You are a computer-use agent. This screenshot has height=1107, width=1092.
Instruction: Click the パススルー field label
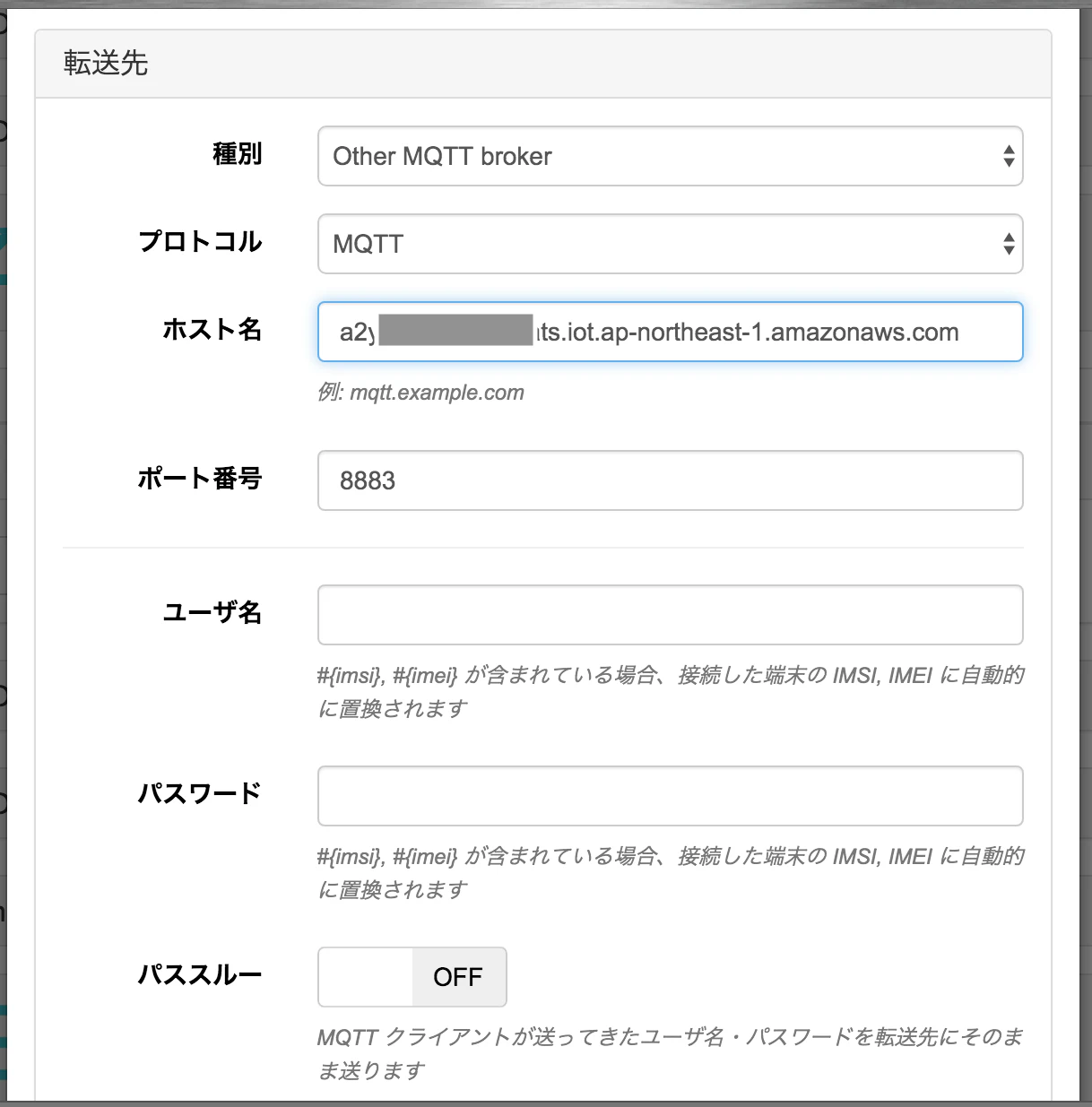200,975
